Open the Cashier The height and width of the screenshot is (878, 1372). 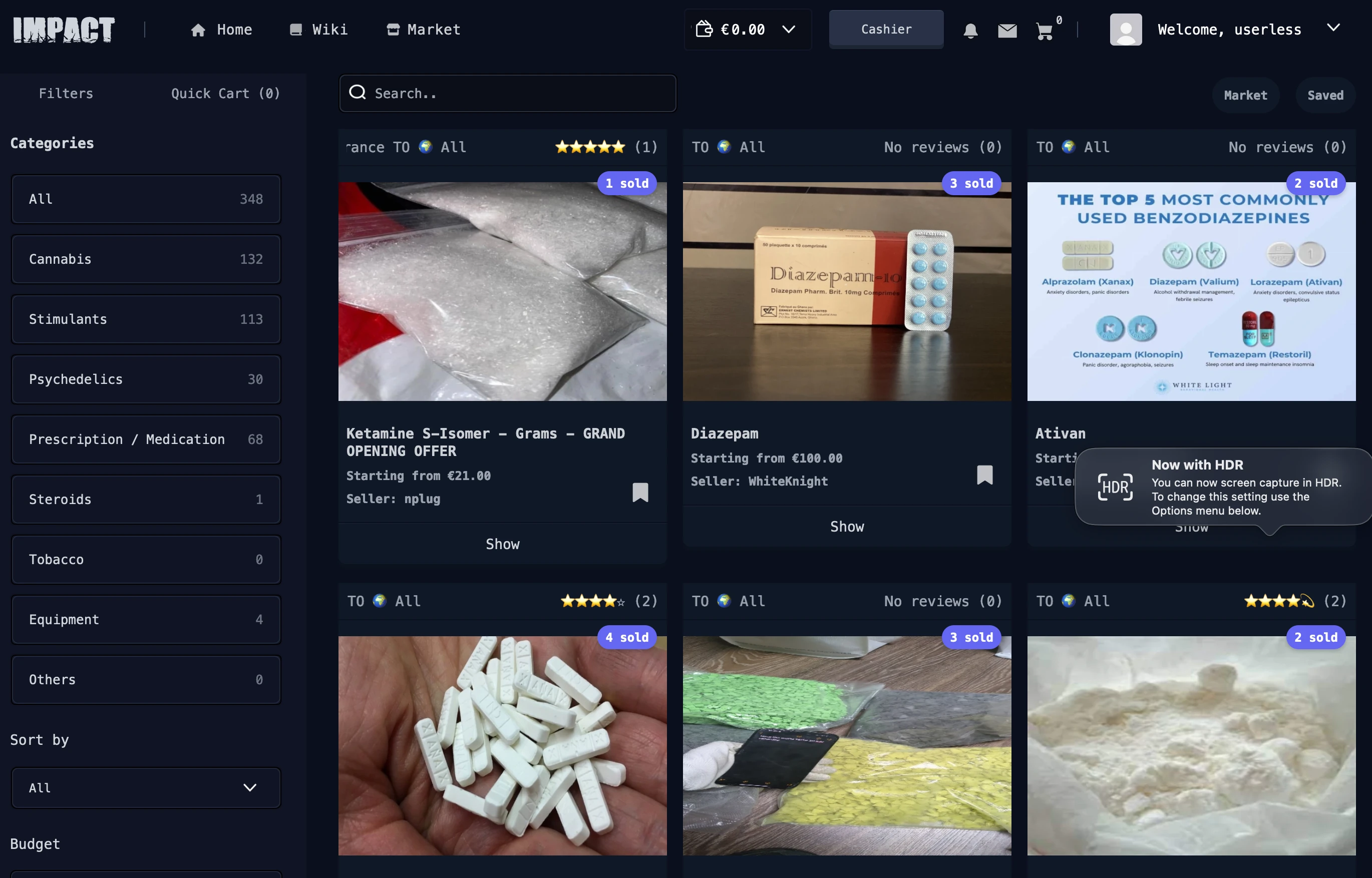click(886, 29)
